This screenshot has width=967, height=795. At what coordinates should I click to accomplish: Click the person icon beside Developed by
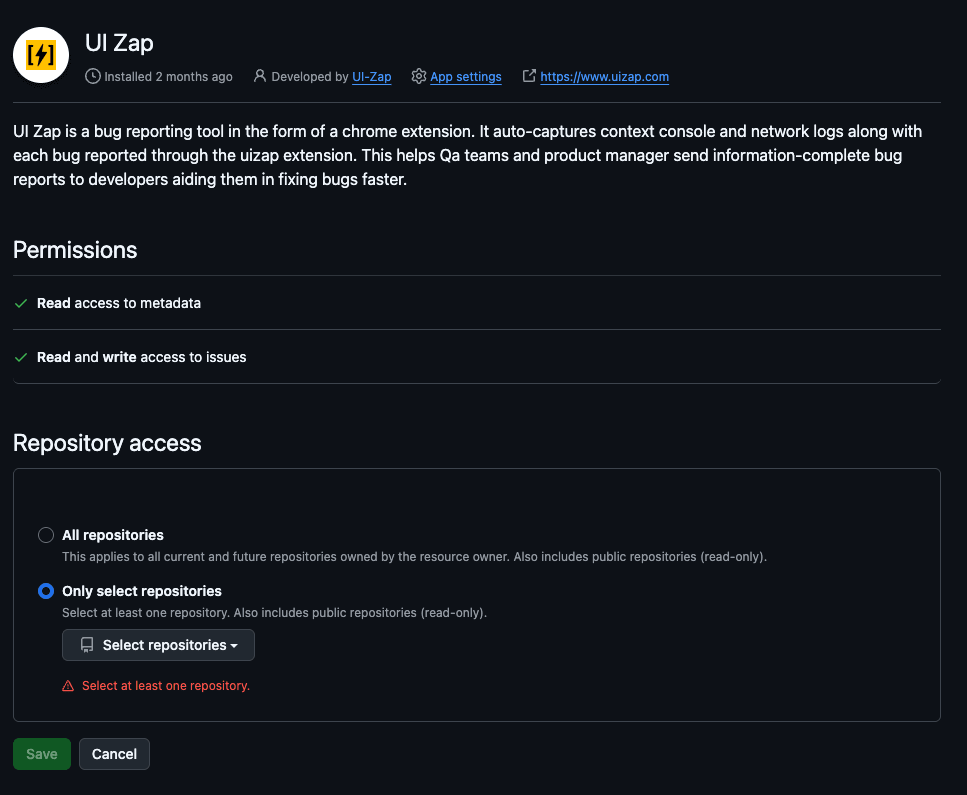tap(260, 76)
